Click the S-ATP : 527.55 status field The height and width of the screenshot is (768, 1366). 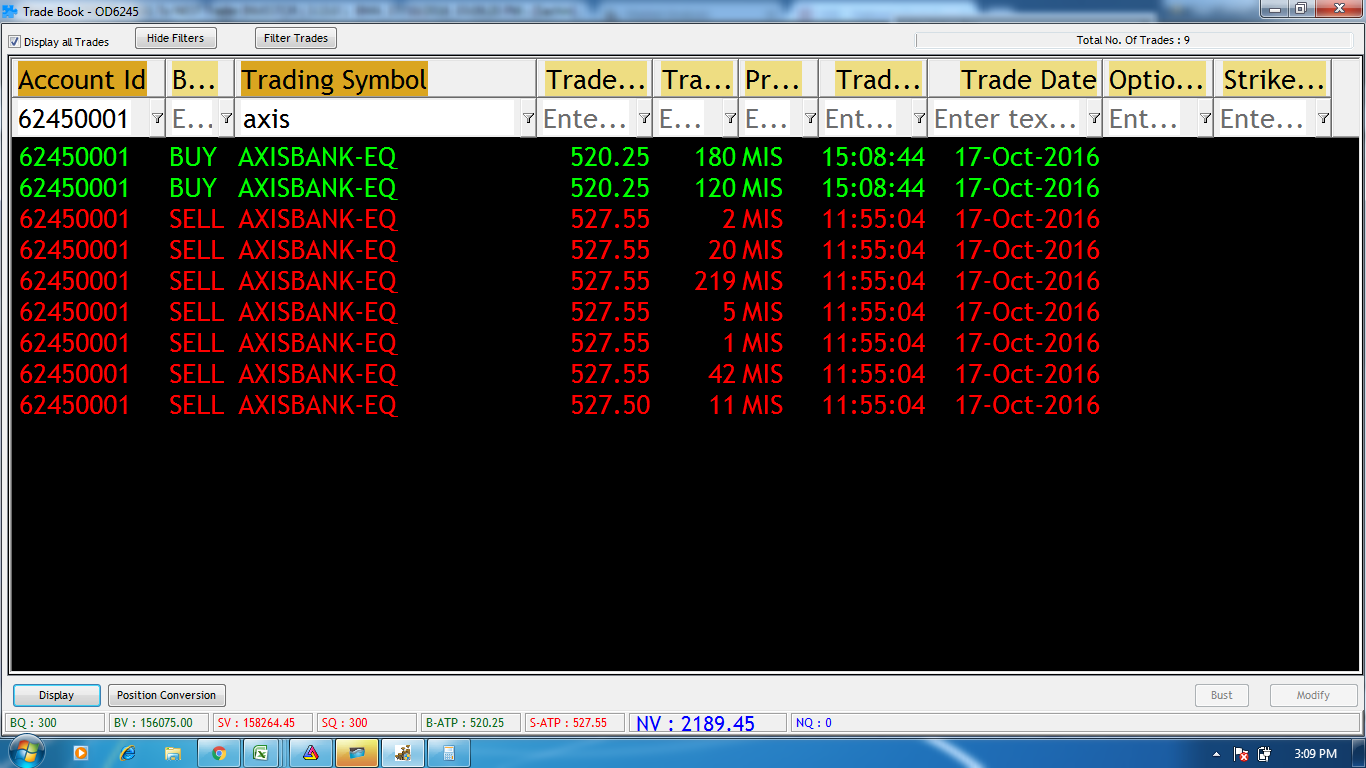(574, 723)
